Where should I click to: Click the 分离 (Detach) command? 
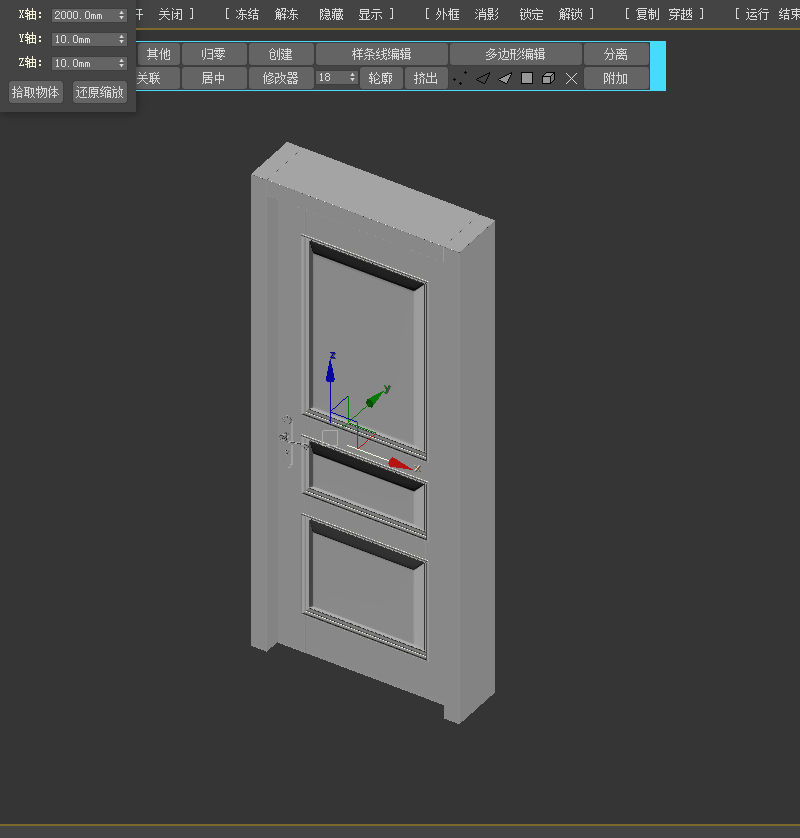tap(617, 53)
